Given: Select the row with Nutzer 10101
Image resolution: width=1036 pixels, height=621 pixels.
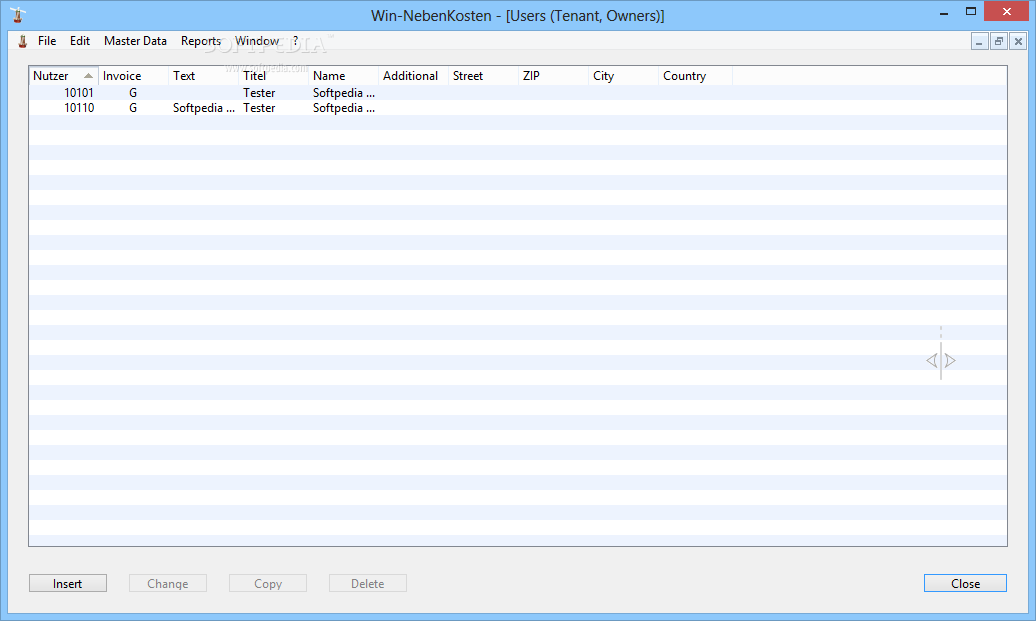Looking at the screenshot, I should pos(517,93).
